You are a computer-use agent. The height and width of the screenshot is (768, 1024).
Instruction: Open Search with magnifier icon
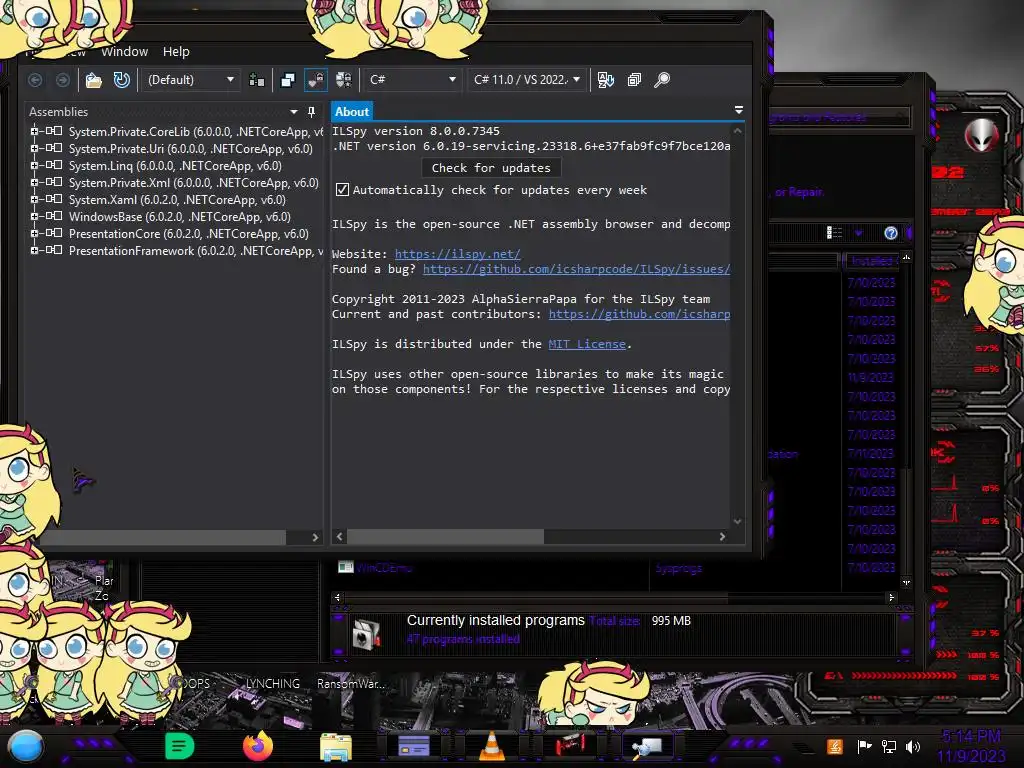click(662, 80)
